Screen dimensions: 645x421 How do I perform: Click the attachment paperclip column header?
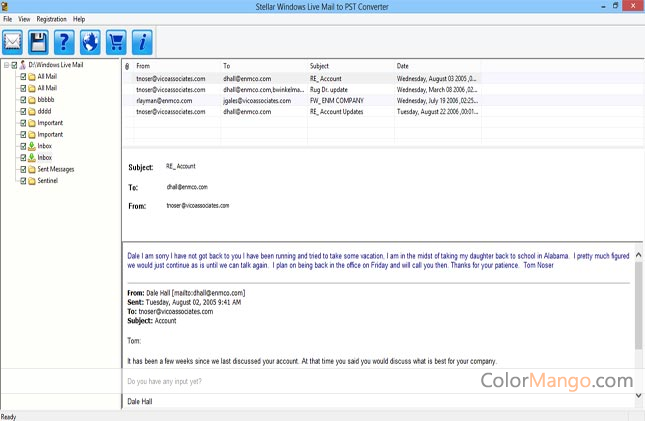pyautogui.click(x=127, y=66)
